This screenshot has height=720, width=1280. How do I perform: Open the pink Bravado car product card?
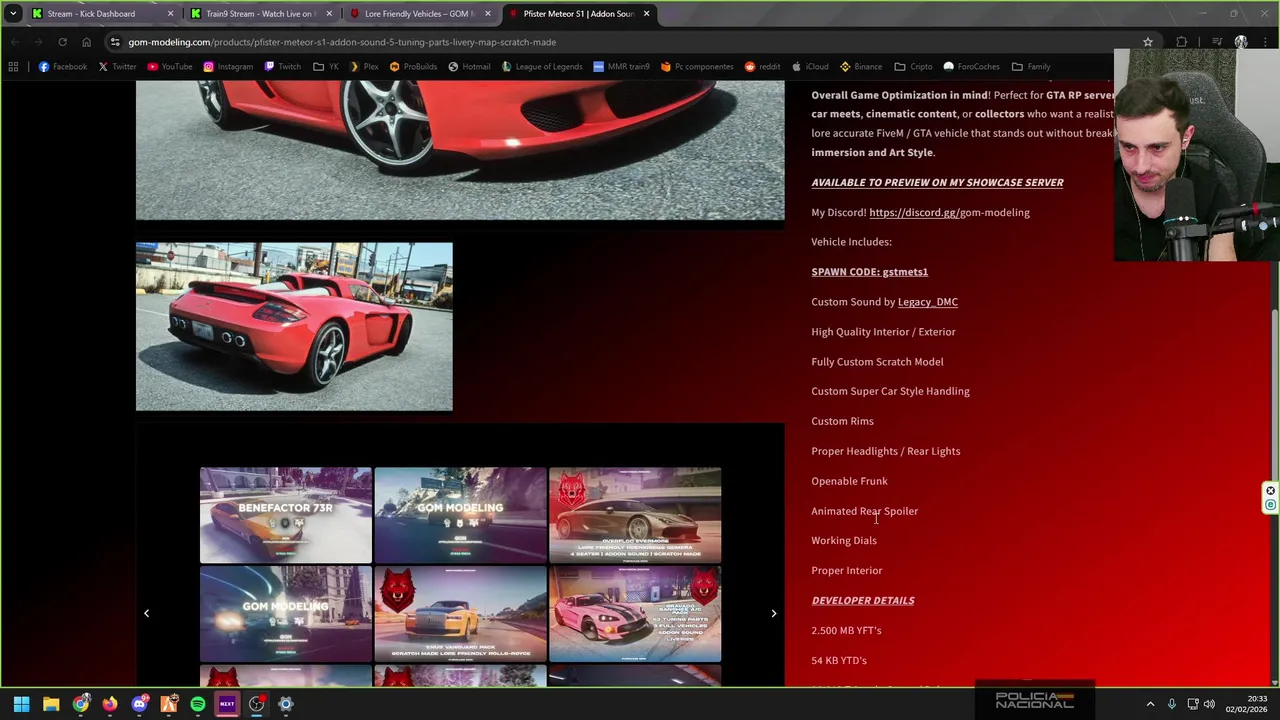point(635,614)
